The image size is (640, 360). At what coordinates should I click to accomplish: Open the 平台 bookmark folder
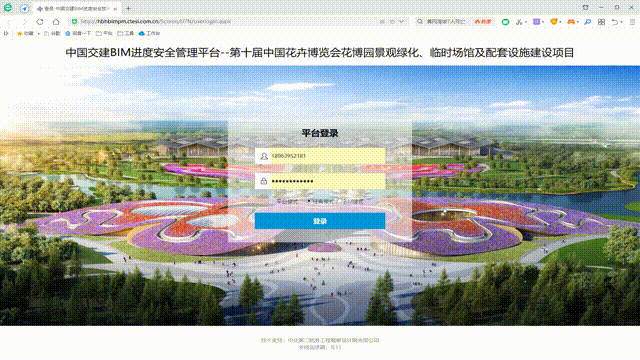(x=104, y=33)
